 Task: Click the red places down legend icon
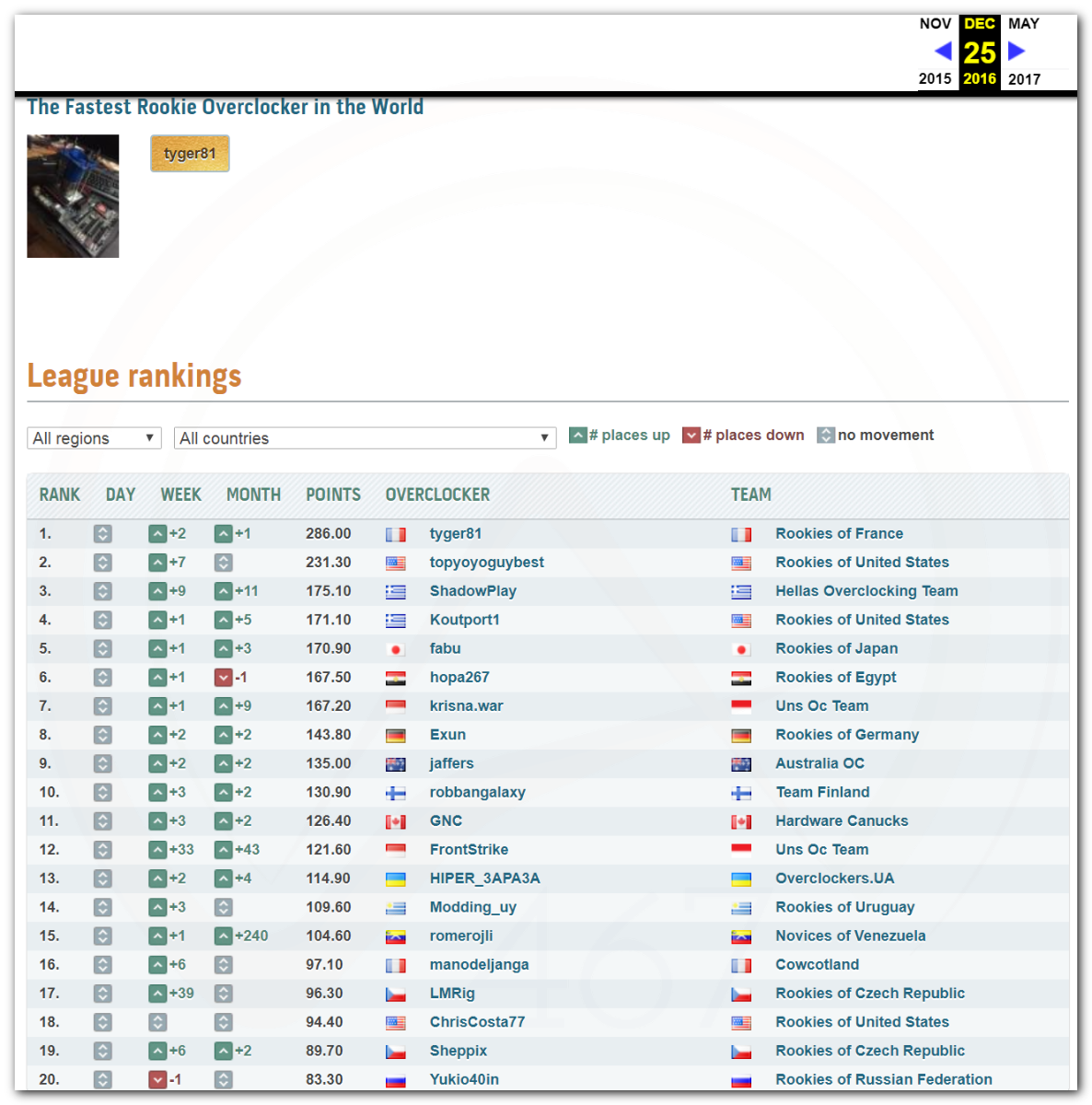point(691,436)
